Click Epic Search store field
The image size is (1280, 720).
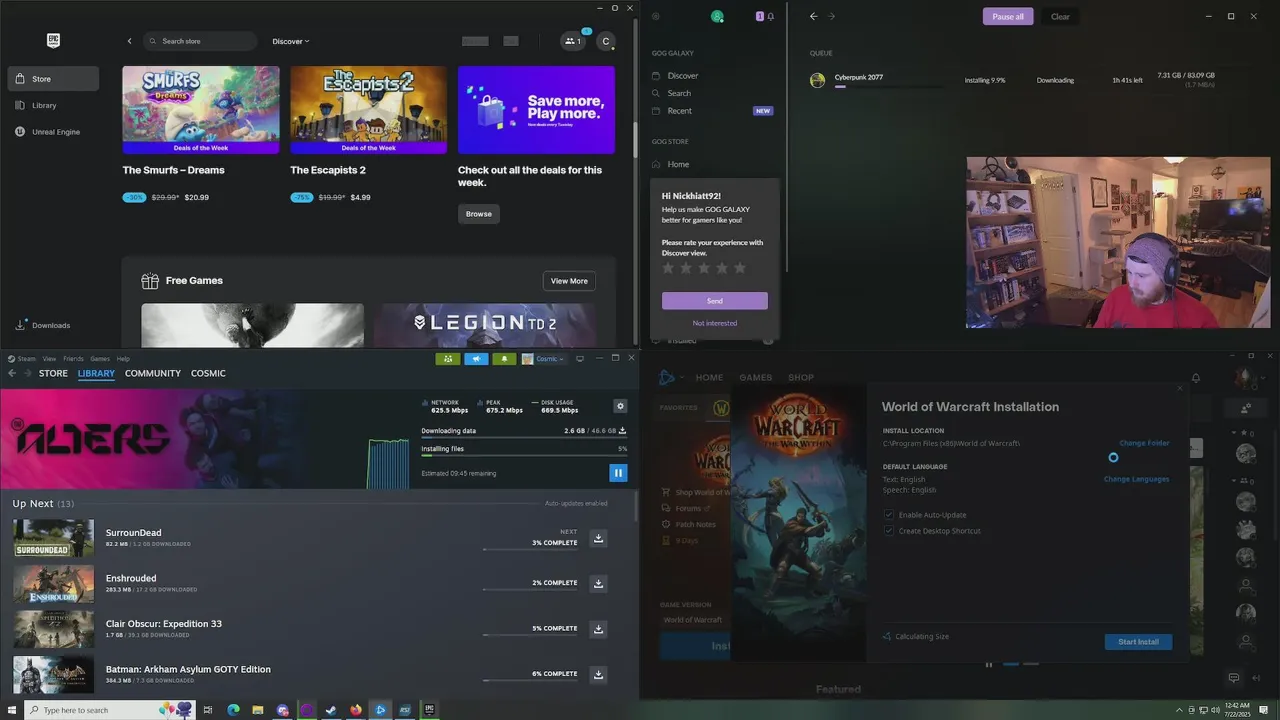click(200, 41)
